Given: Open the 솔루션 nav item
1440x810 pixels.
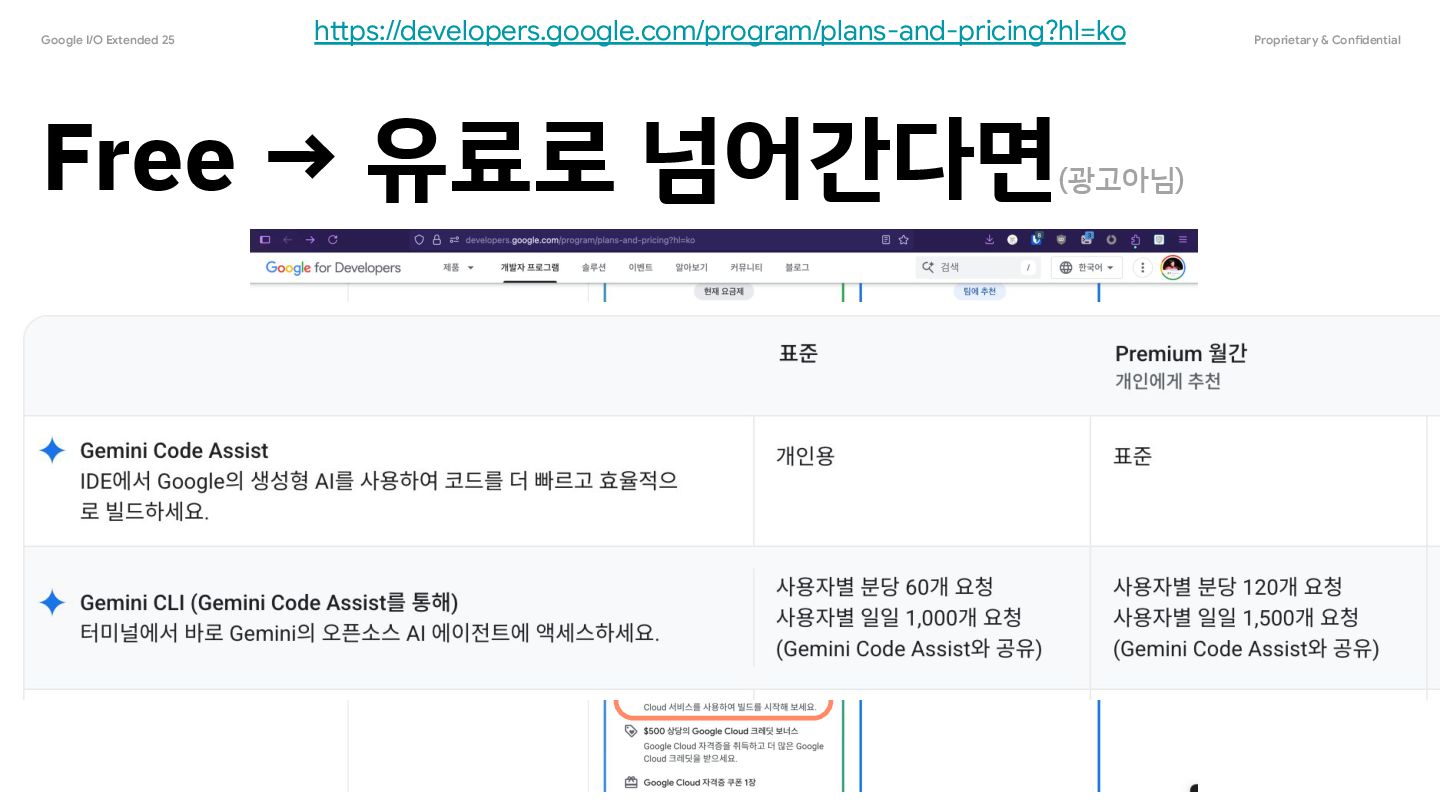Looking at the screenshot, I should 594,268.
